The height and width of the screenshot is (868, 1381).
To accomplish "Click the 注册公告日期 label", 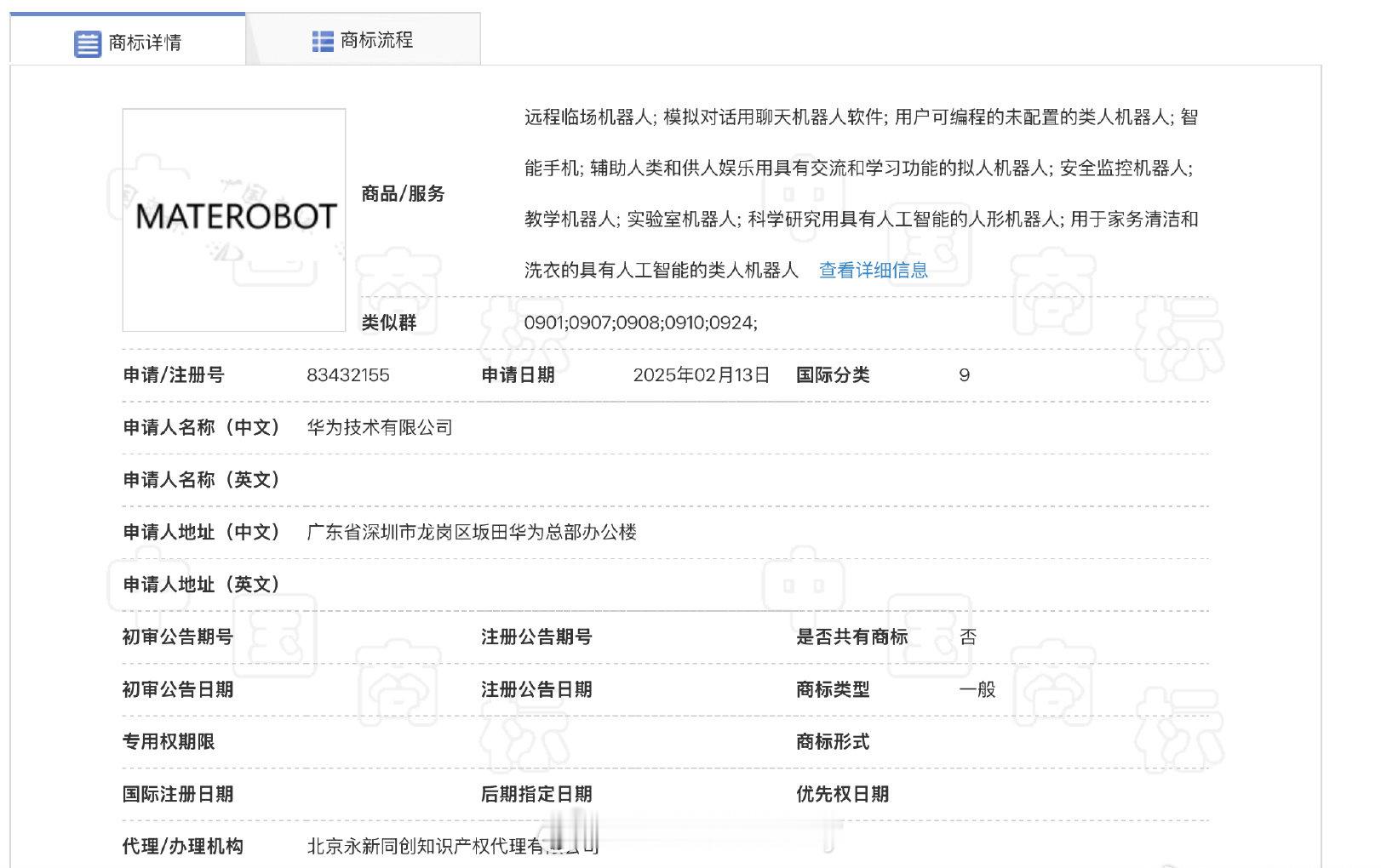I will [536, 689].
